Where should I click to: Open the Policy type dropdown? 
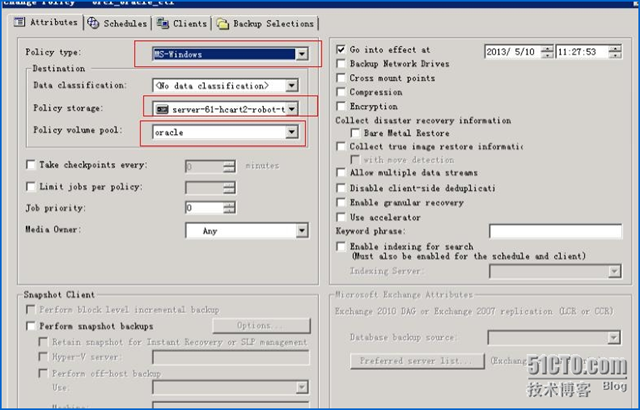point(302,54)
